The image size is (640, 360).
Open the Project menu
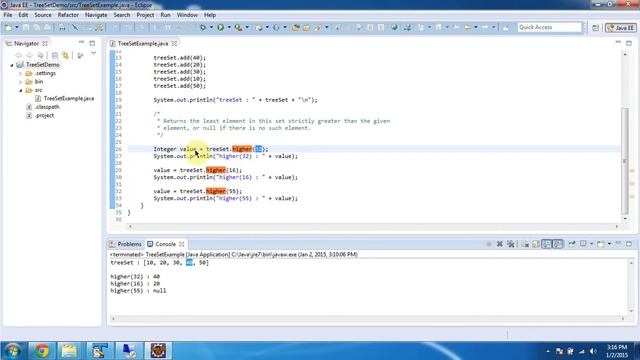pyautogui.click(x=145, y=15)
